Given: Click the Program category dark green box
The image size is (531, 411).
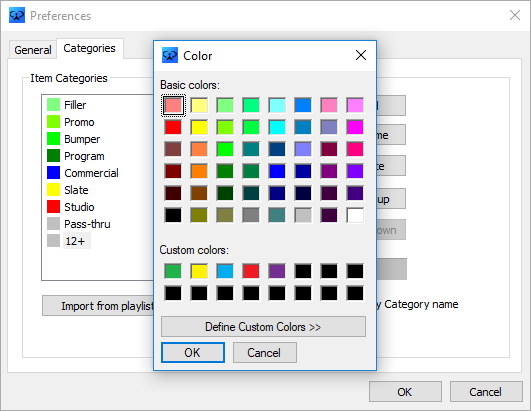Looking at the screenshot, I should click(x=54, y=156).
